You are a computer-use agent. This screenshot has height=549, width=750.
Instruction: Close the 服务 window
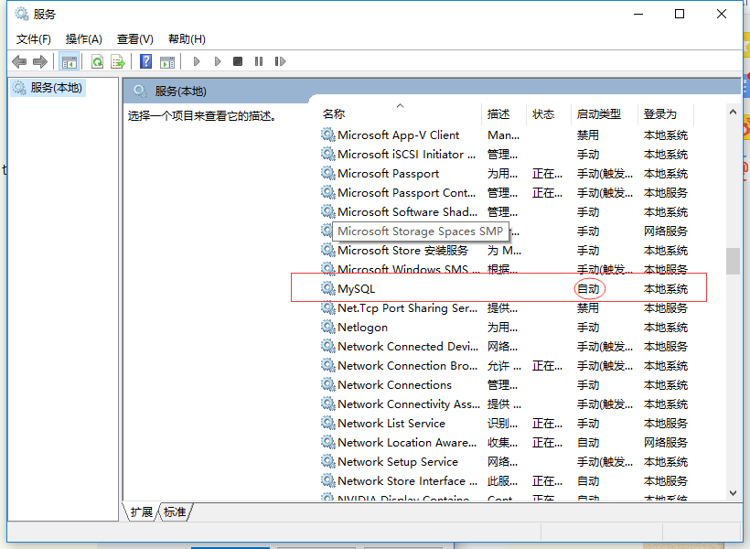[721, 14]
